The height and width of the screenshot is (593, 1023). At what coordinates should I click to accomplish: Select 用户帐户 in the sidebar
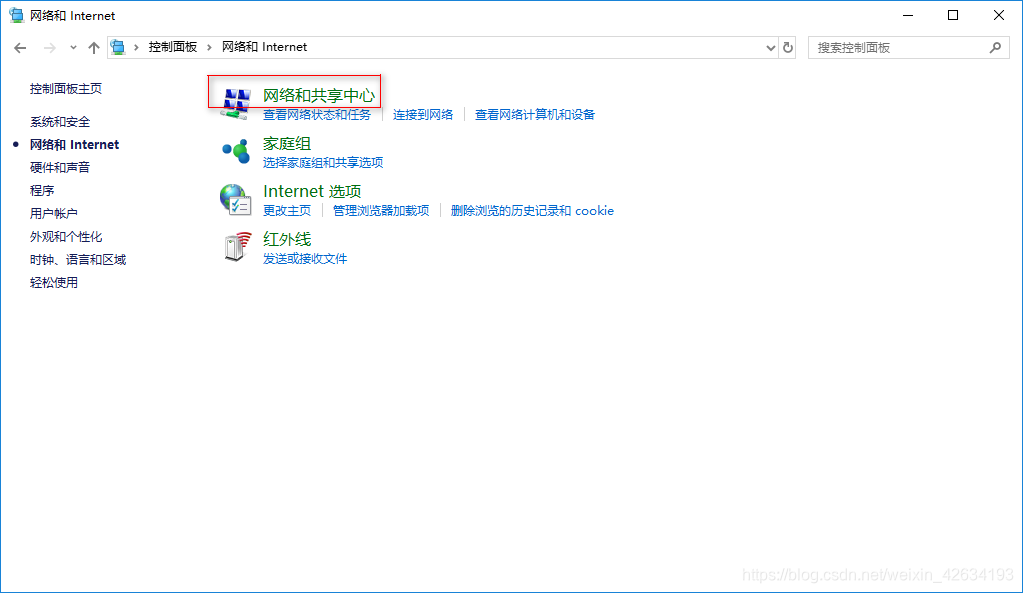pos(53,213)
